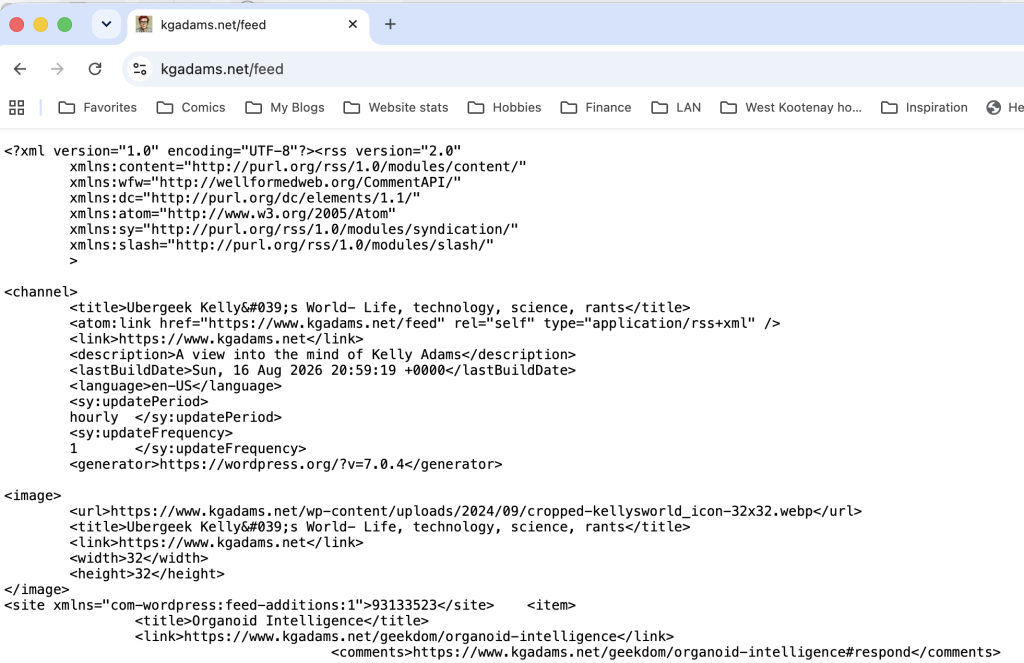Open the Favorites bookmarks folder

tap(98, 107)
